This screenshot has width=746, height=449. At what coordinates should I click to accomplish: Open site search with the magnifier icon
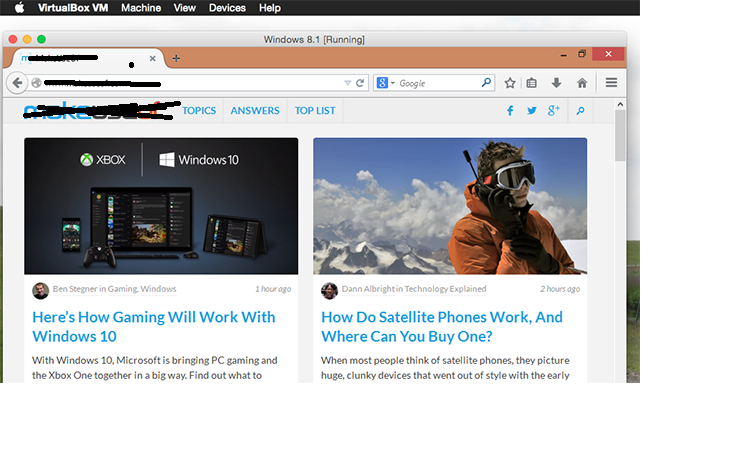pos(580,111)
